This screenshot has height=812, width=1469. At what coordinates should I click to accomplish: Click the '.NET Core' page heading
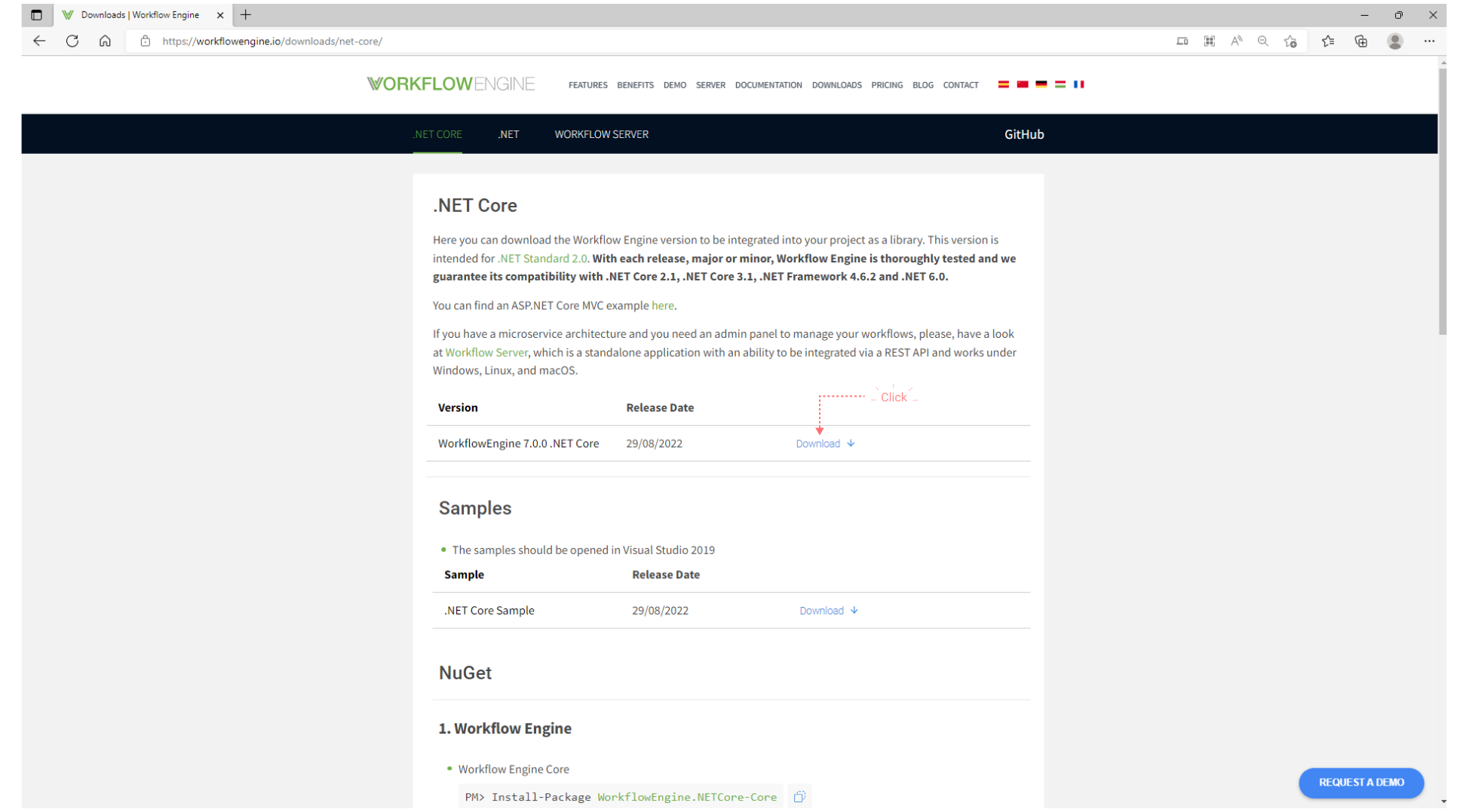(475, 206)
